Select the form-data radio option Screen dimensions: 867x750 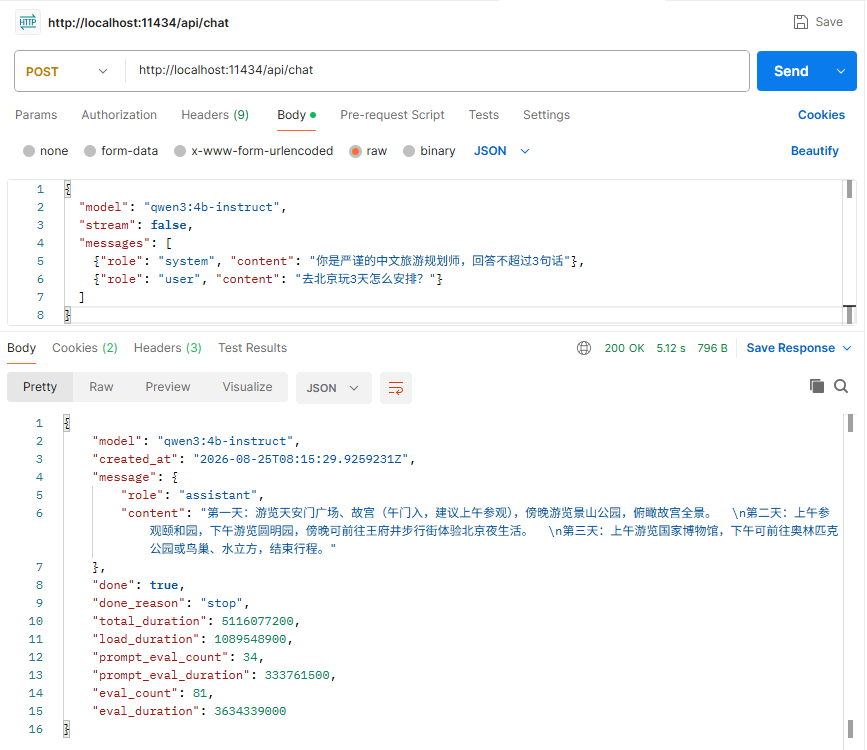click(x=90, y=151)
